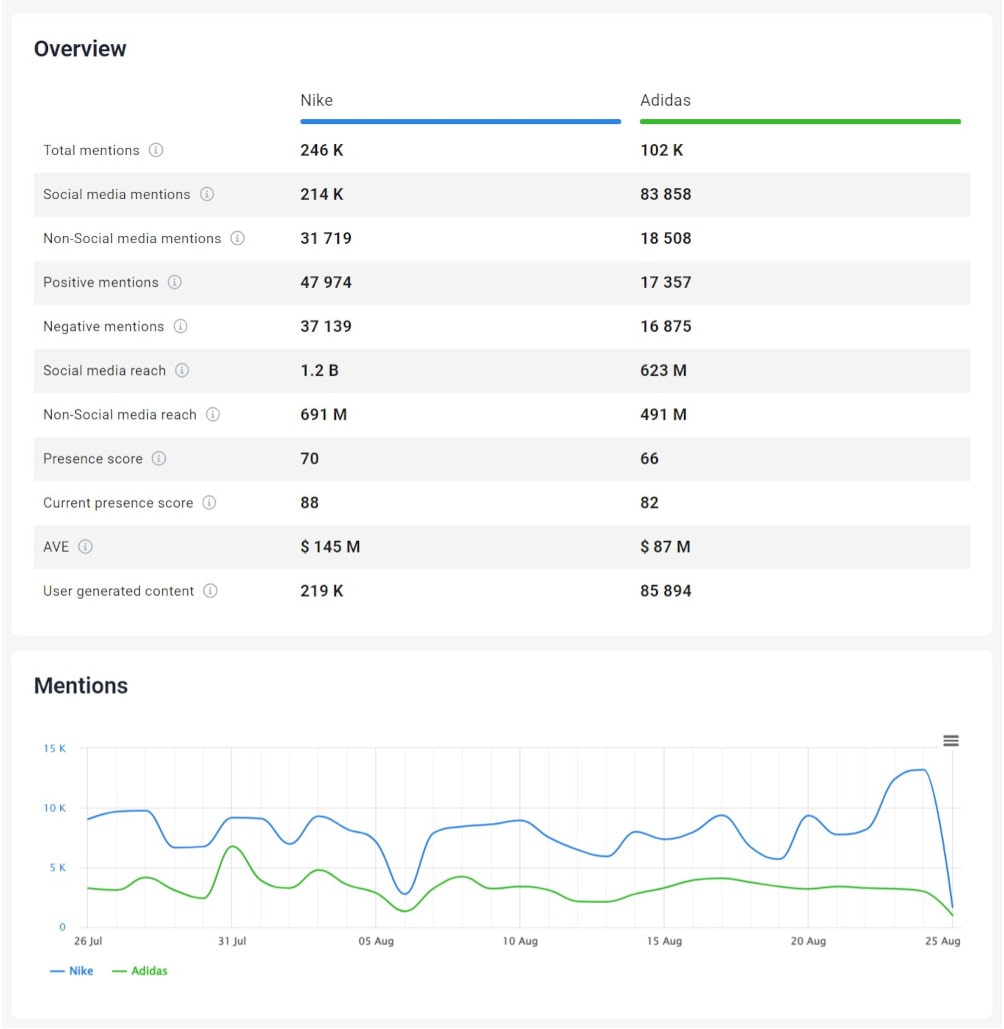
Task: Click info icon next to Social media mentions
Action: [x=207, y=194]
